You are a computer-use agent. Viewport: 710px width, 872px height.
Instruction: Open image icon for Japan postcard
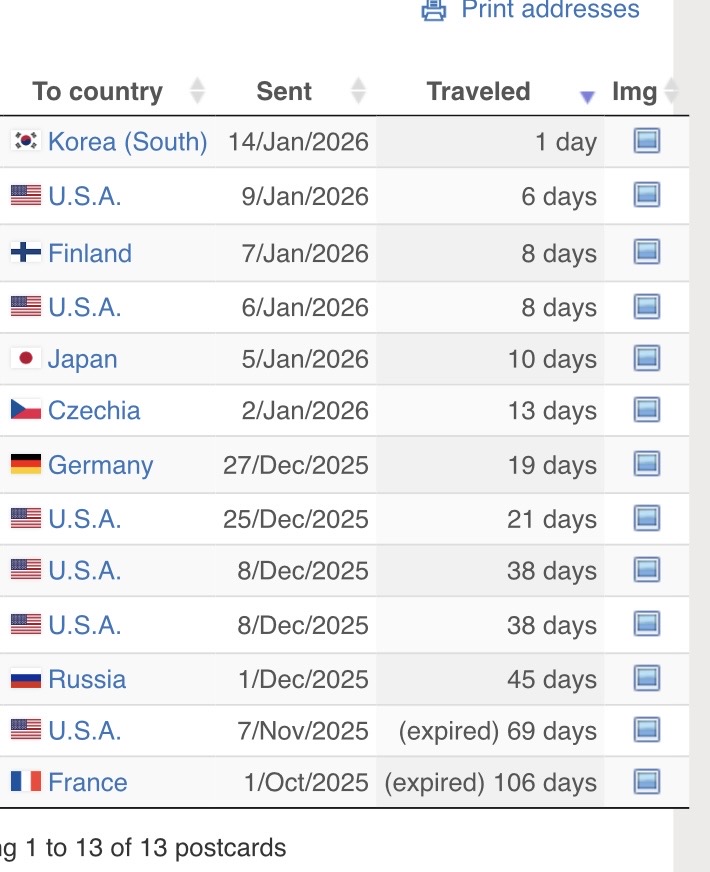coord(647,358)
